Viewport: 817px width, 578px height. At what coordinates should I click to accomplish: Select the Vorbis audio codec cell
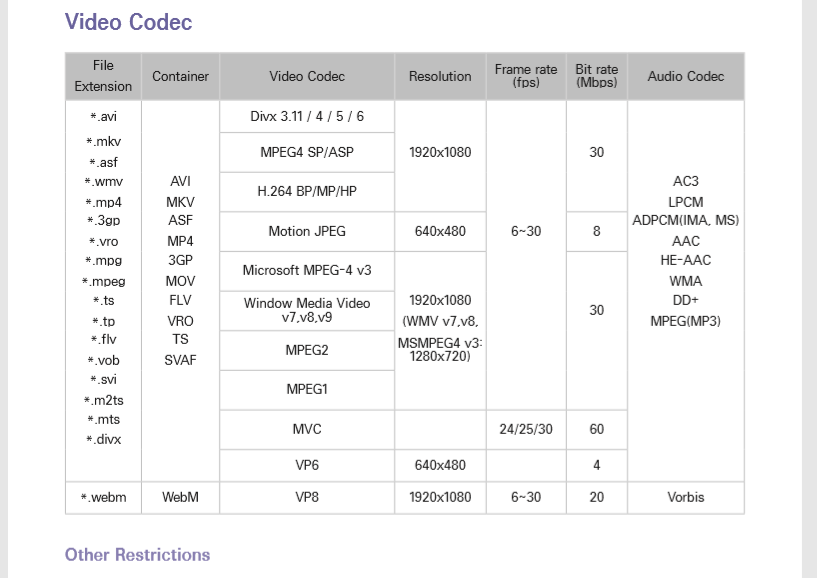point(686,497)
